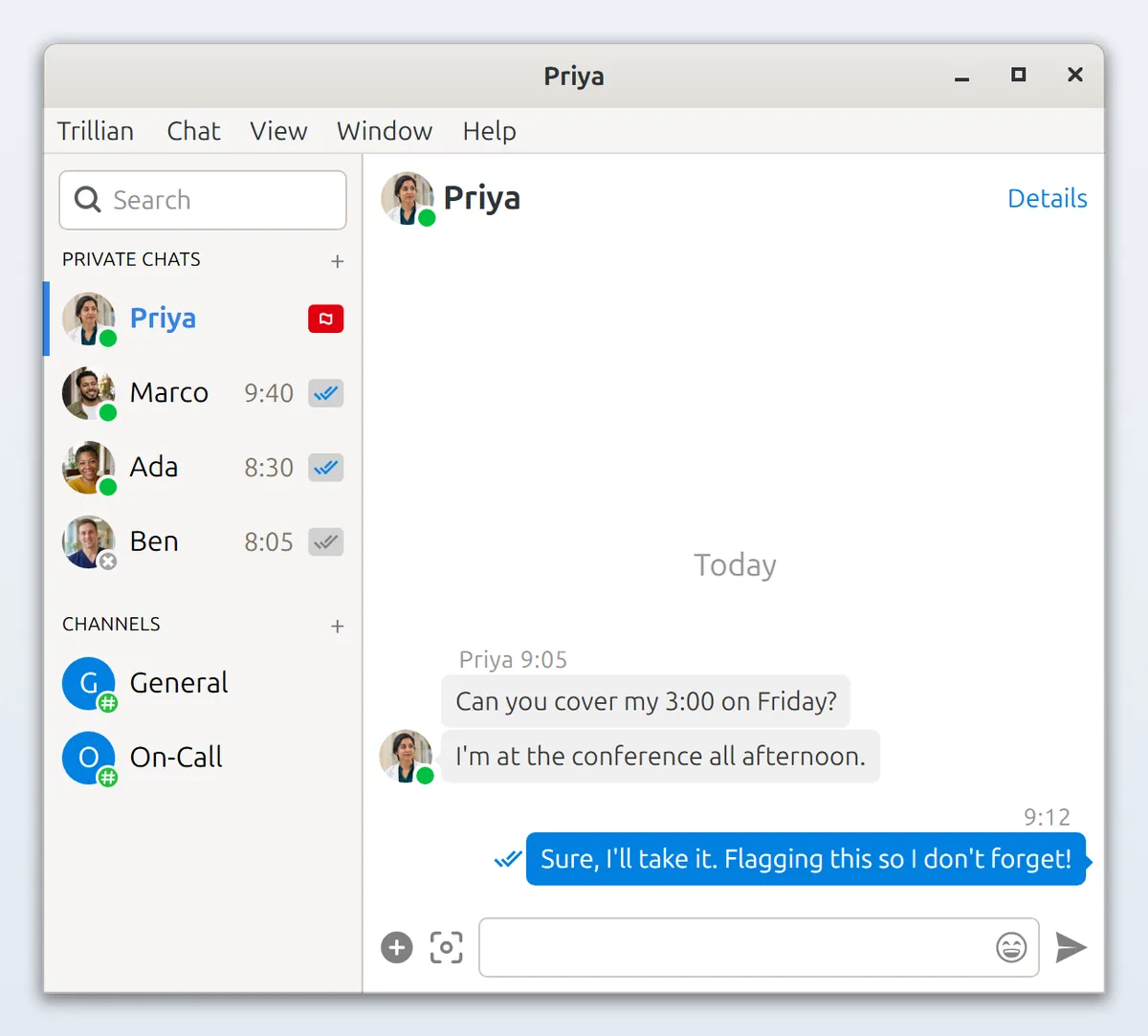Open the Ben private chat
The height and width of the screenshot is (1036, 1148).
point(203,542)
